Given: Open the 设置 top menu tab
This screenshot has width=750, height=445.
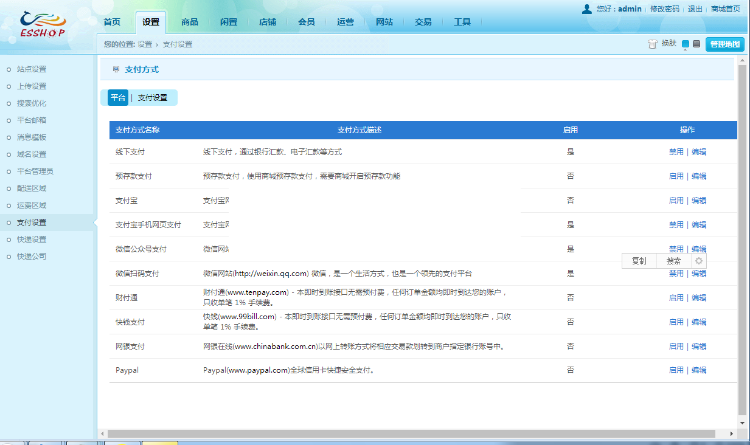Looking at the screenshot, I should point(151,22).
